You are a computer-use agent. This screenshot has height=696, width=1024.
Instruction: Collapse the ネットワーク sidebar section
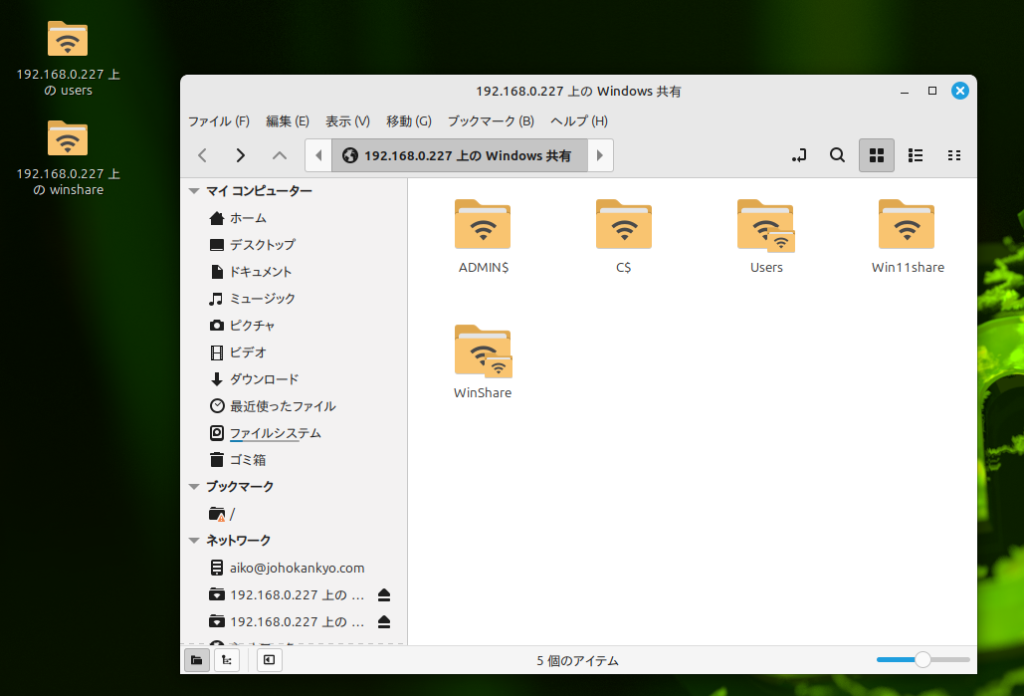(194, 541)
